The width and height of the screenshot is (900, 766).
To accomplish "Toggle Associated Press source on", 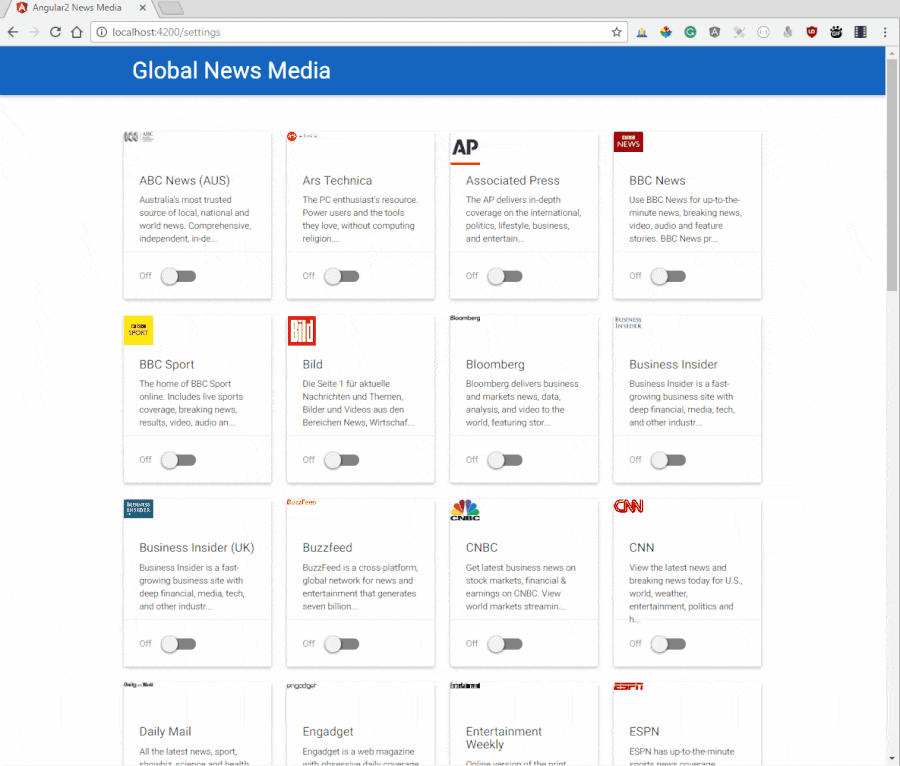I will pos(505,277).
